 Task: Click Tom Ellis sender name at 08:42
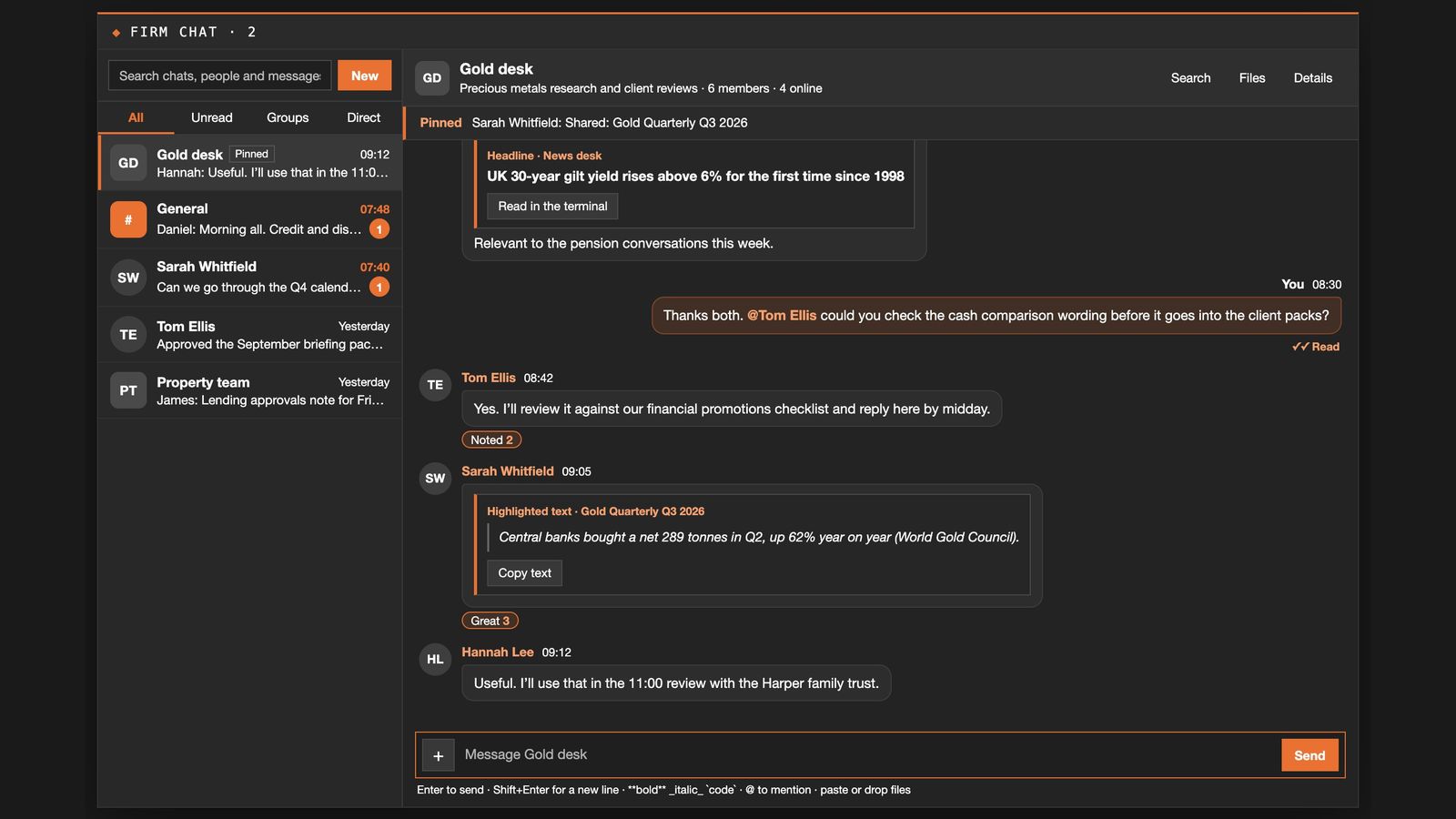tap(489, 378)
